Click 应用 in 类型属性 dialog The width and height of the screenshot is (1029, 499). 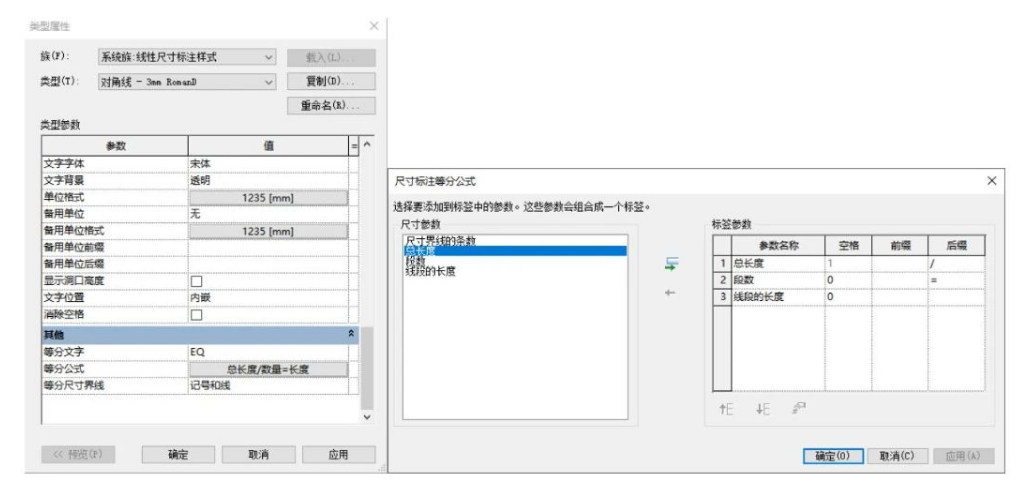[339, 454]
